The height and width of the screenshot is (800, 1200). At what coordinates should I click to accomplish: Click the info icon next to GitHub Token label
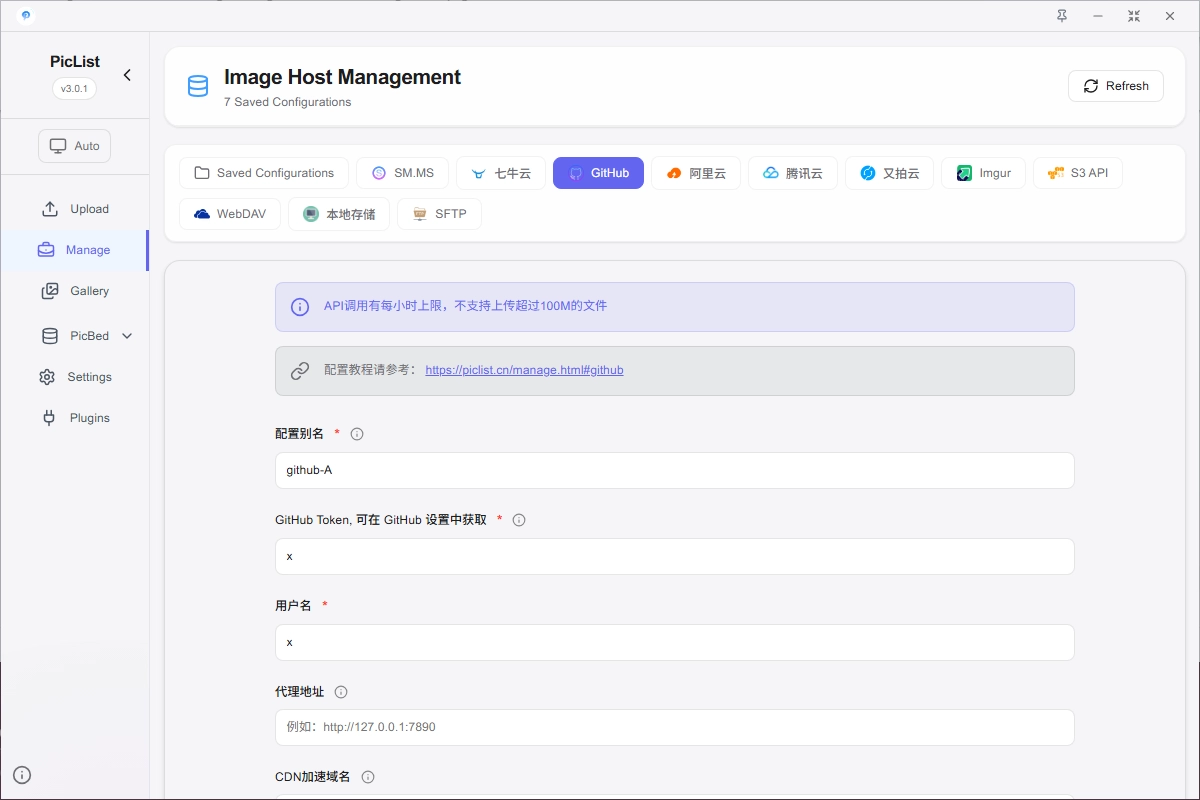coord(519,520)
